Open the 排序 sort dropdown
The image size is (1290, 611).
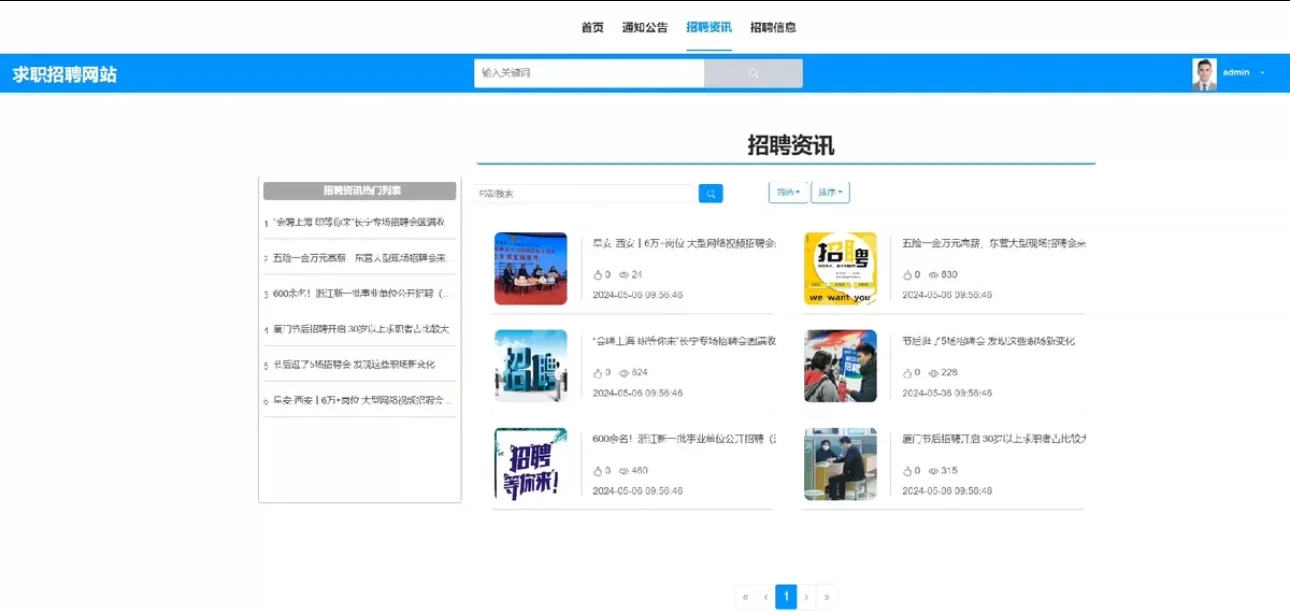click(x=829, y=192)
